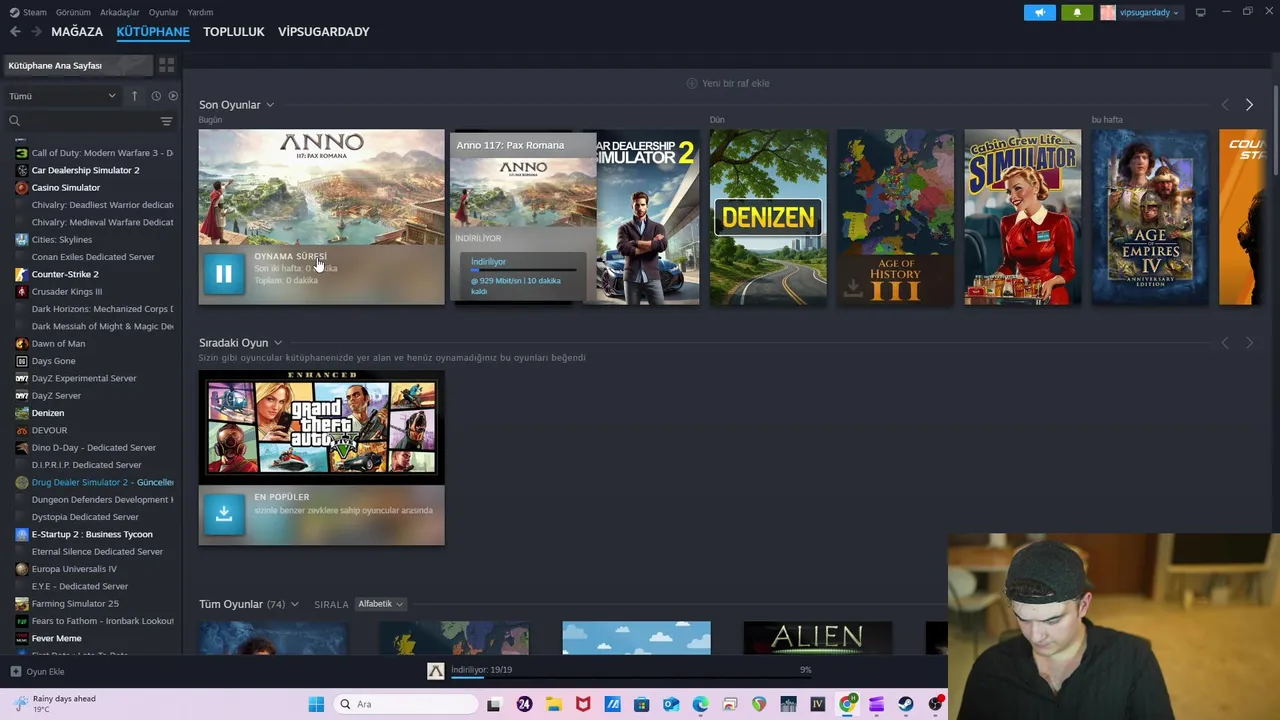The image size is (1280, 720).
Task: Switch to the MAĞAZA tab
Action: [x=77, y=32]
